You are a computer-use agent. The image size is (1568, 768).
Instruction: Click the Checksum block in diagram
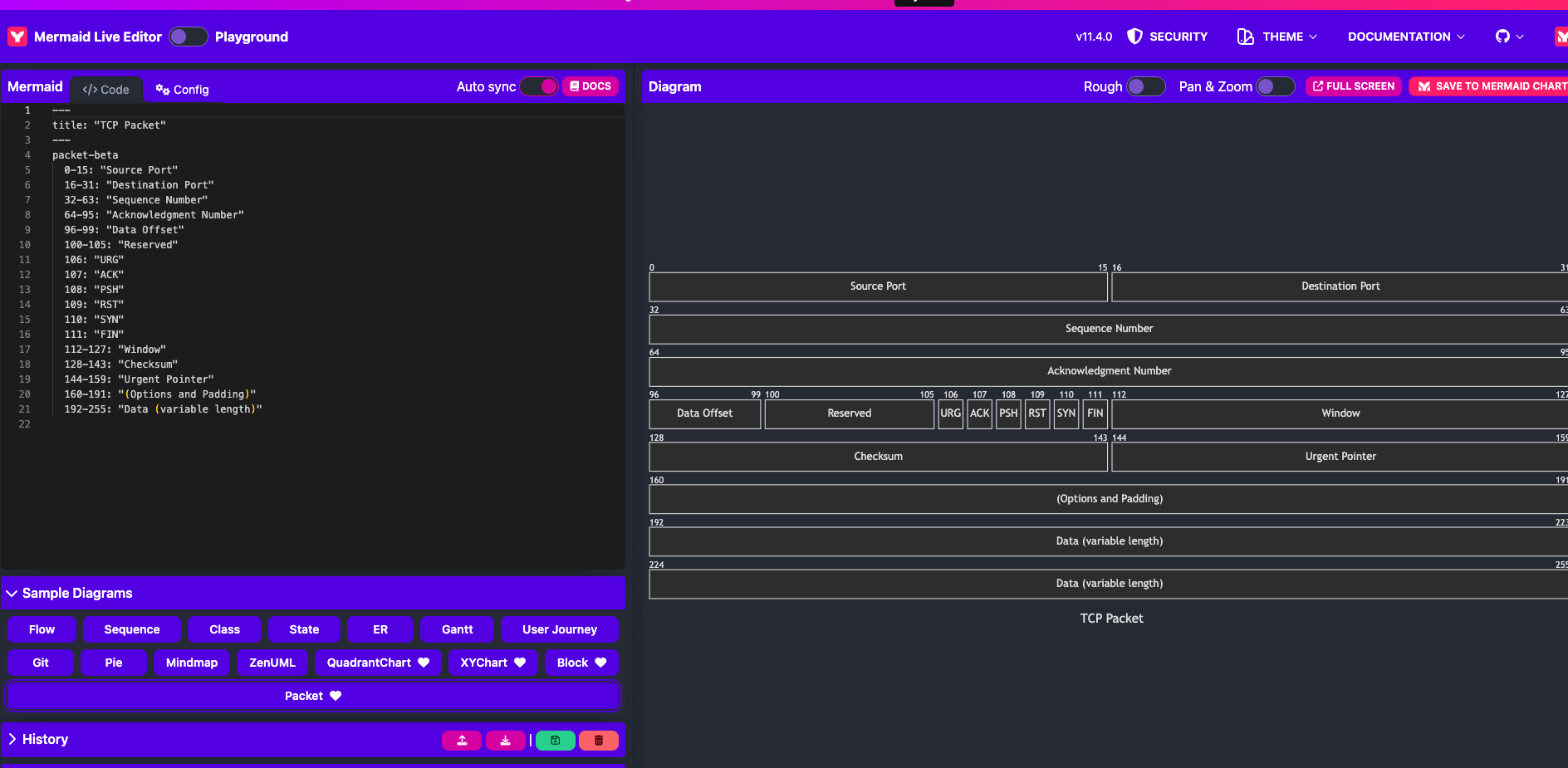pyautogui.click(x=878, y=457)
